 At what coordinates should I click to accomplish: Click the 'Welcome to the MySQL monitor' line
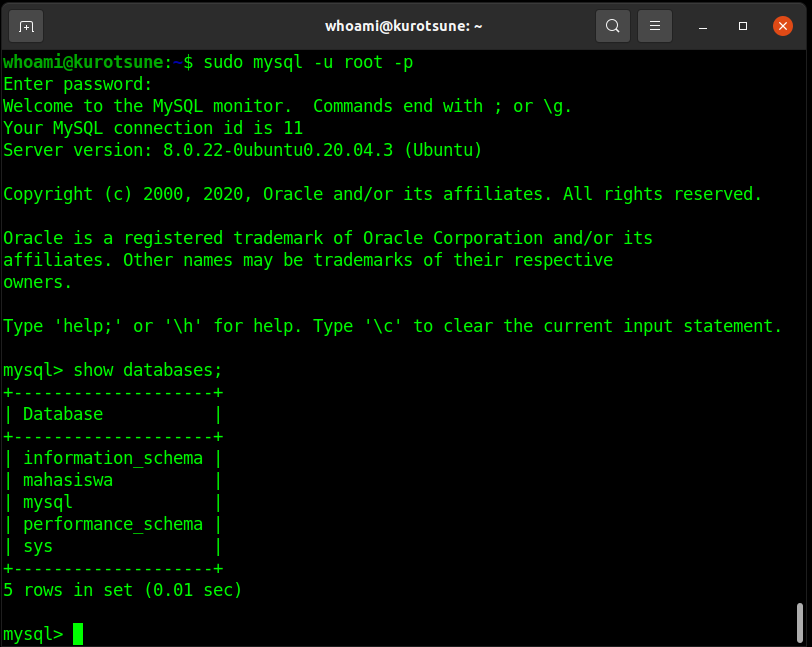[x=287, y=106]
